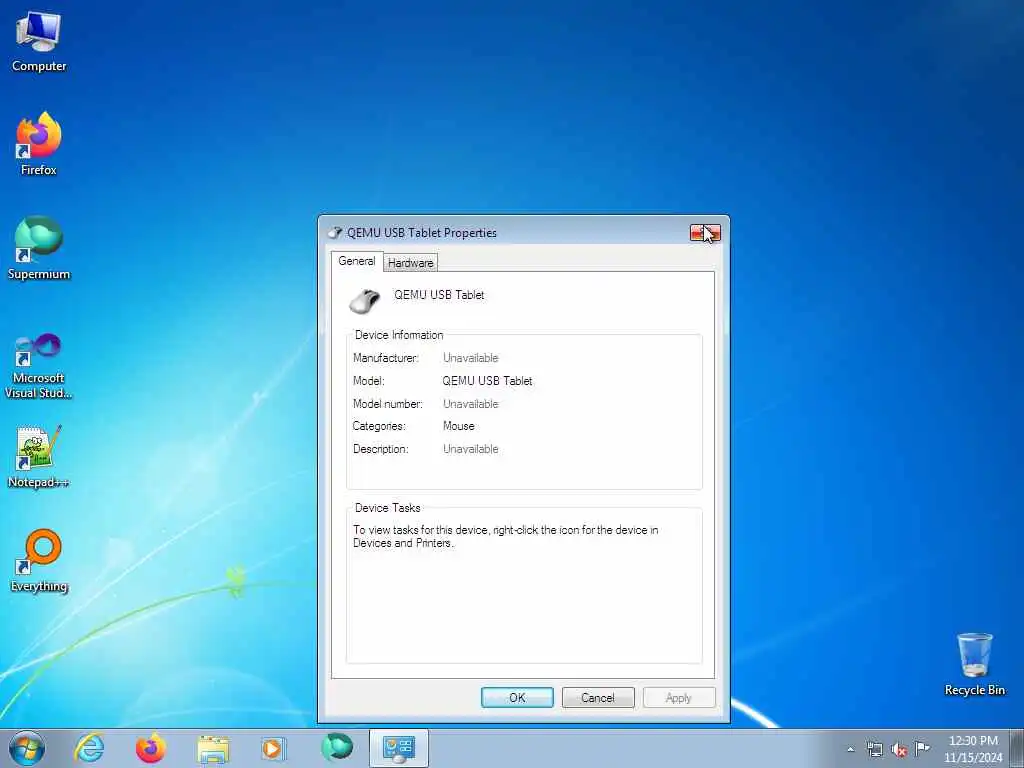Select the Firefox desktop shortcut
The height and width of the screenshot is (768, 1024).
(39, 144)
